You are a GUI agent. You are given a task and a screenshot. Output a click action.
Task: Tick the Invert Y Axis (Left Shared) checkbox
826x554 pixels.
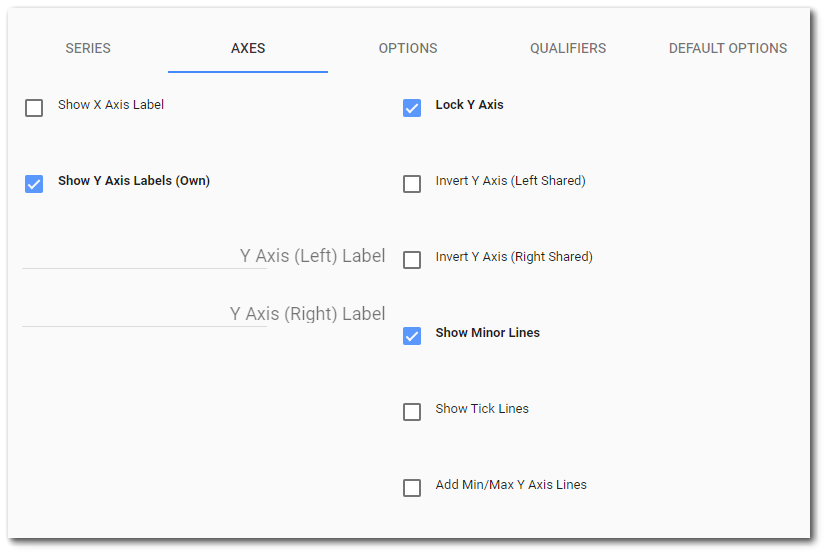[412, 184]
